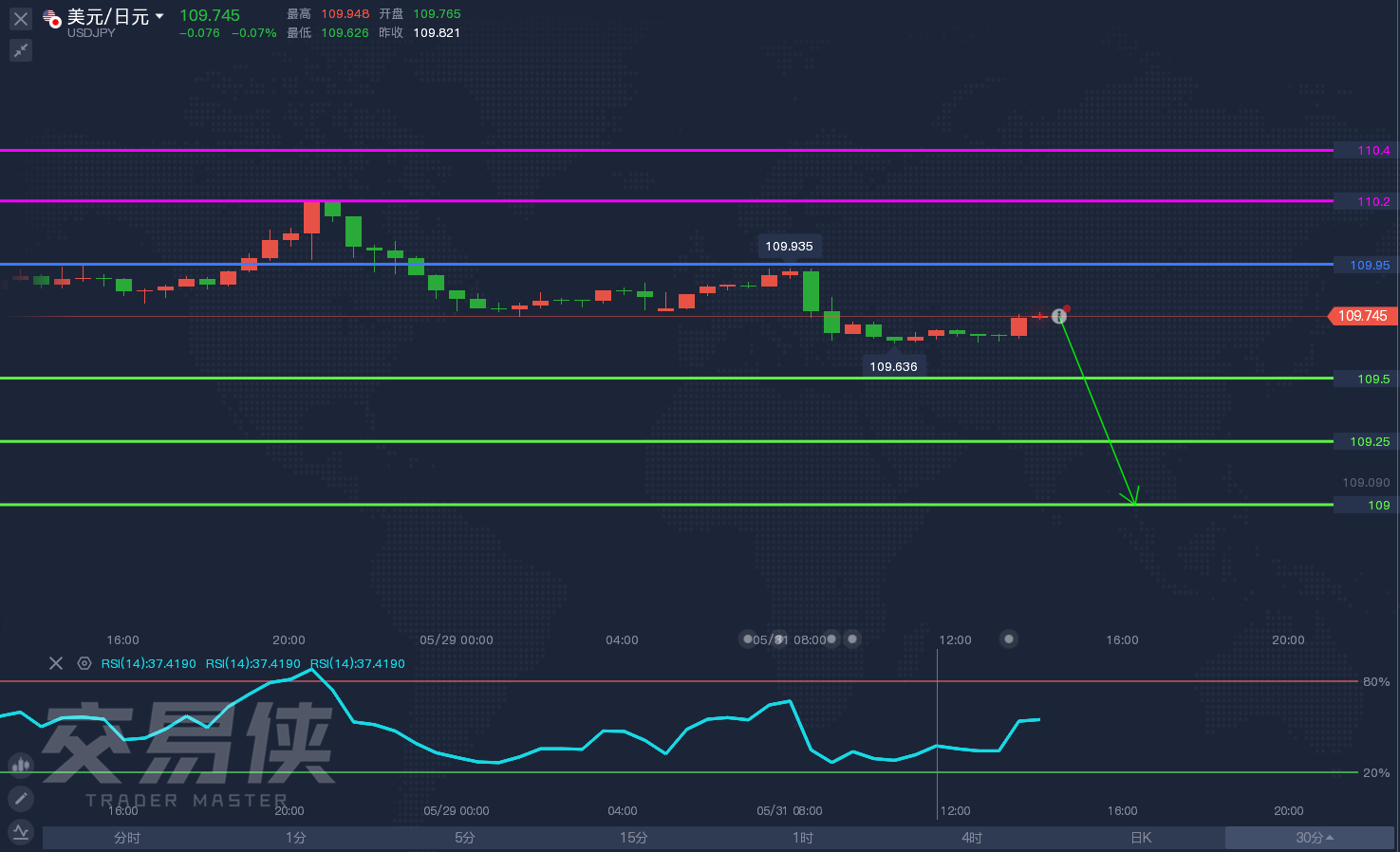Viewport: 1400px width, 852px height.
Task: Select the candlestick chart type icon
Action: click(x=21, y=765)
